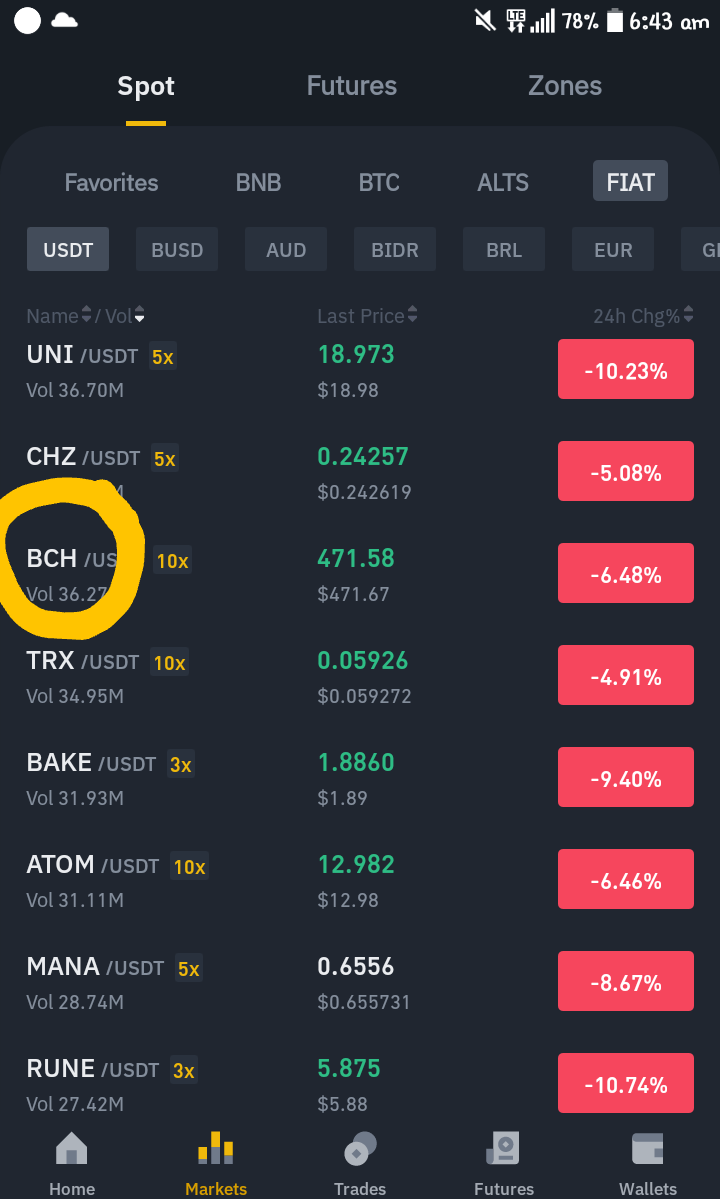Image resolution: width=720 pixels, height=1199 pixels.
Task: Tap the Markets bar chart icon
Action: [216, 1148]
